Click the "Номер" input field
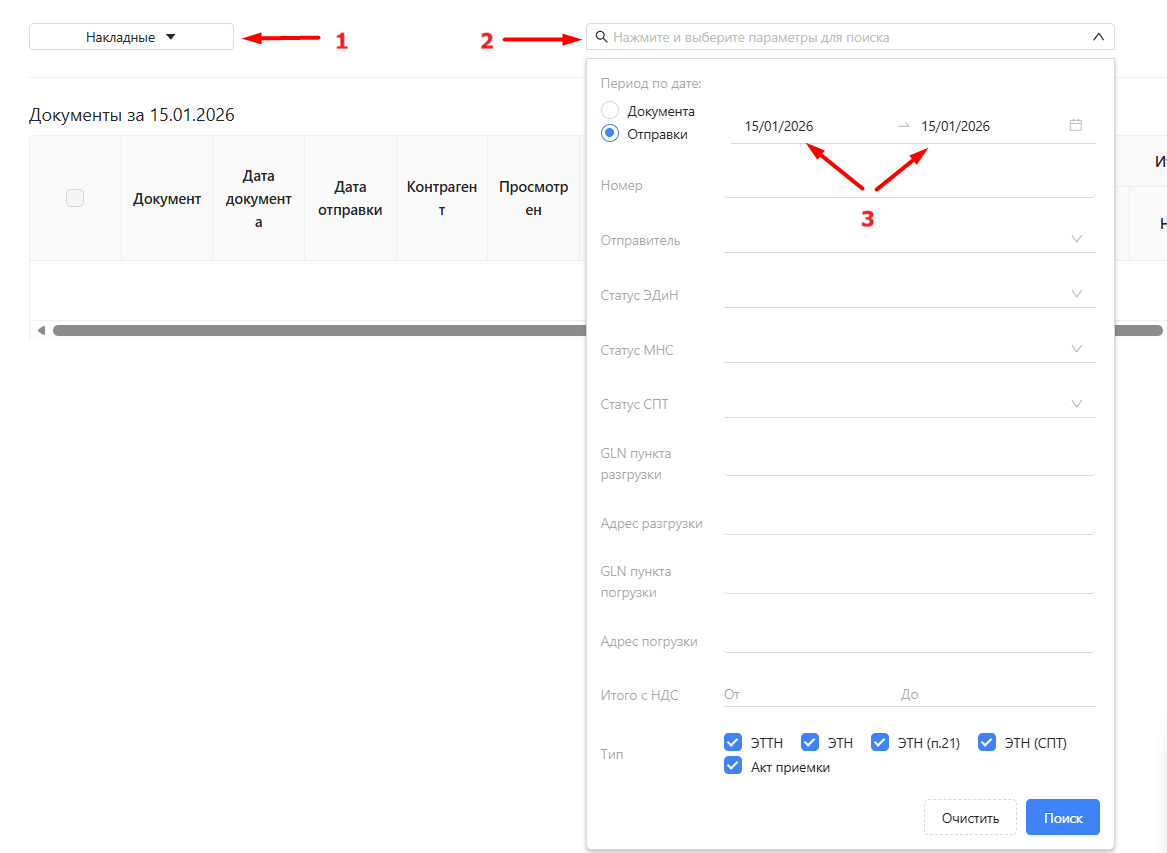The height and width of the screenshot is (853, 1167). pos(908,185)
